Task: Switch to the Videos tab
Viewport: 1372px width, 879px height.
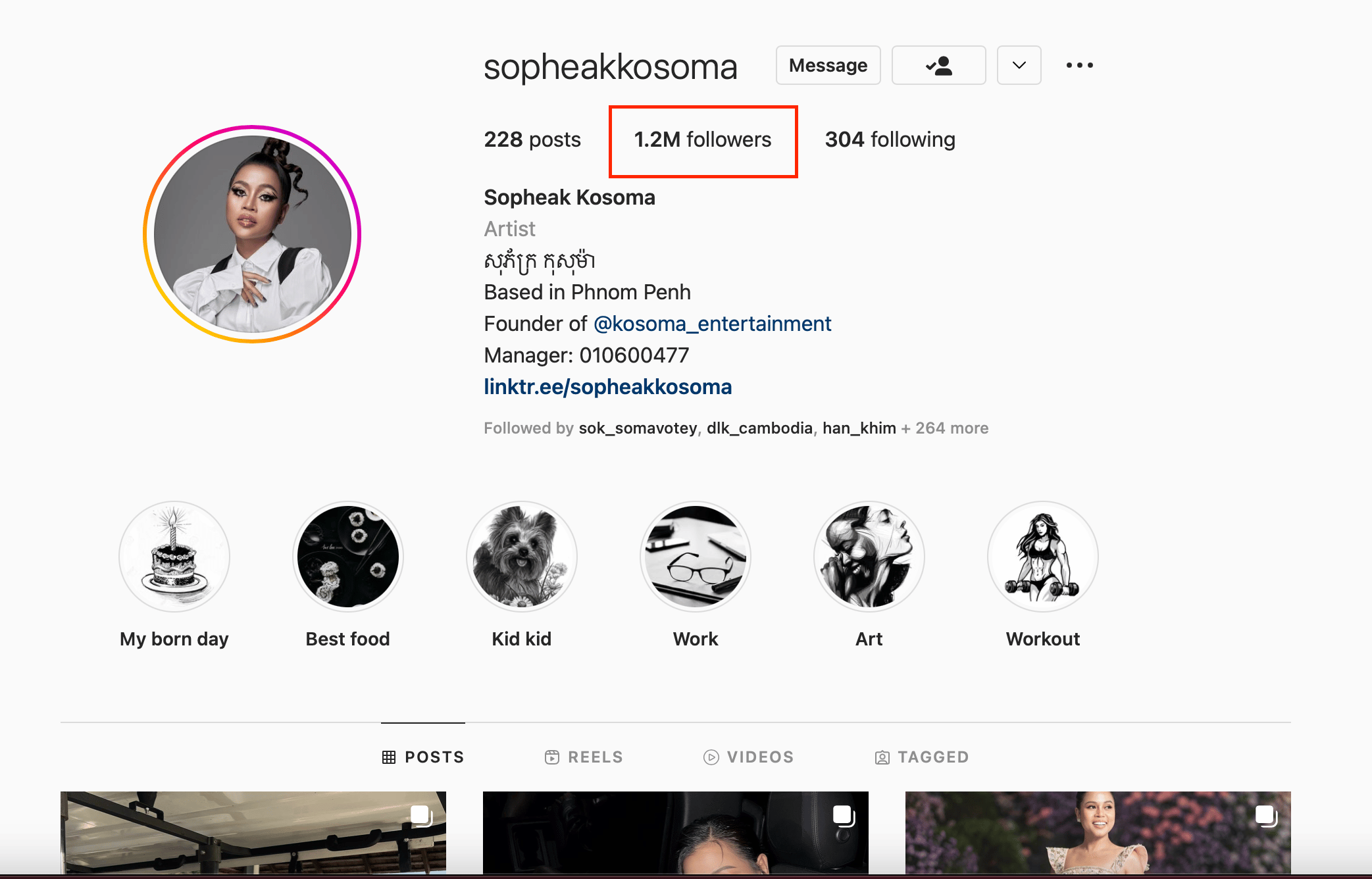Action: [x=749, y=757]
